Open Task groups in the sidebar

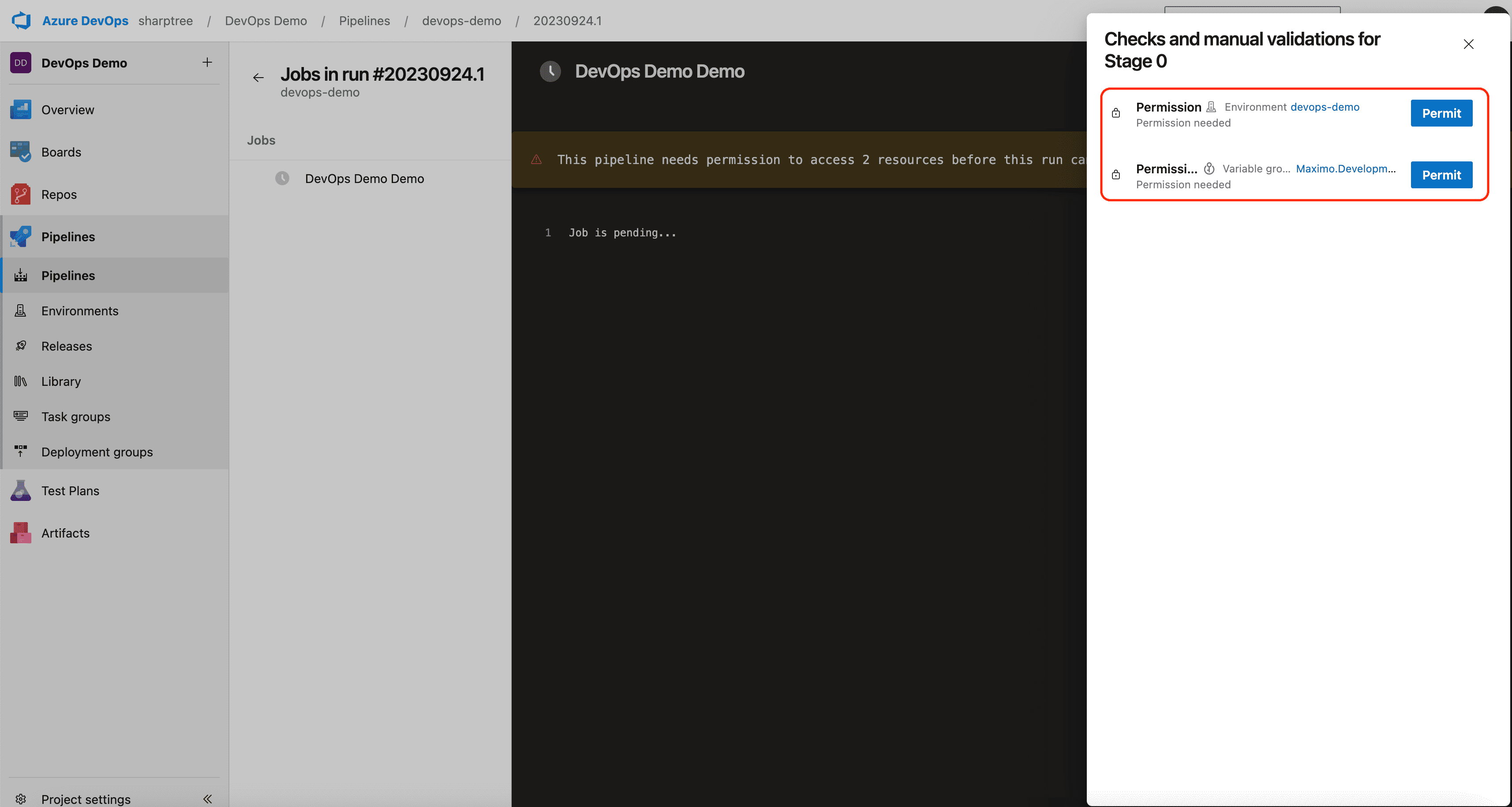pos(114,416)
